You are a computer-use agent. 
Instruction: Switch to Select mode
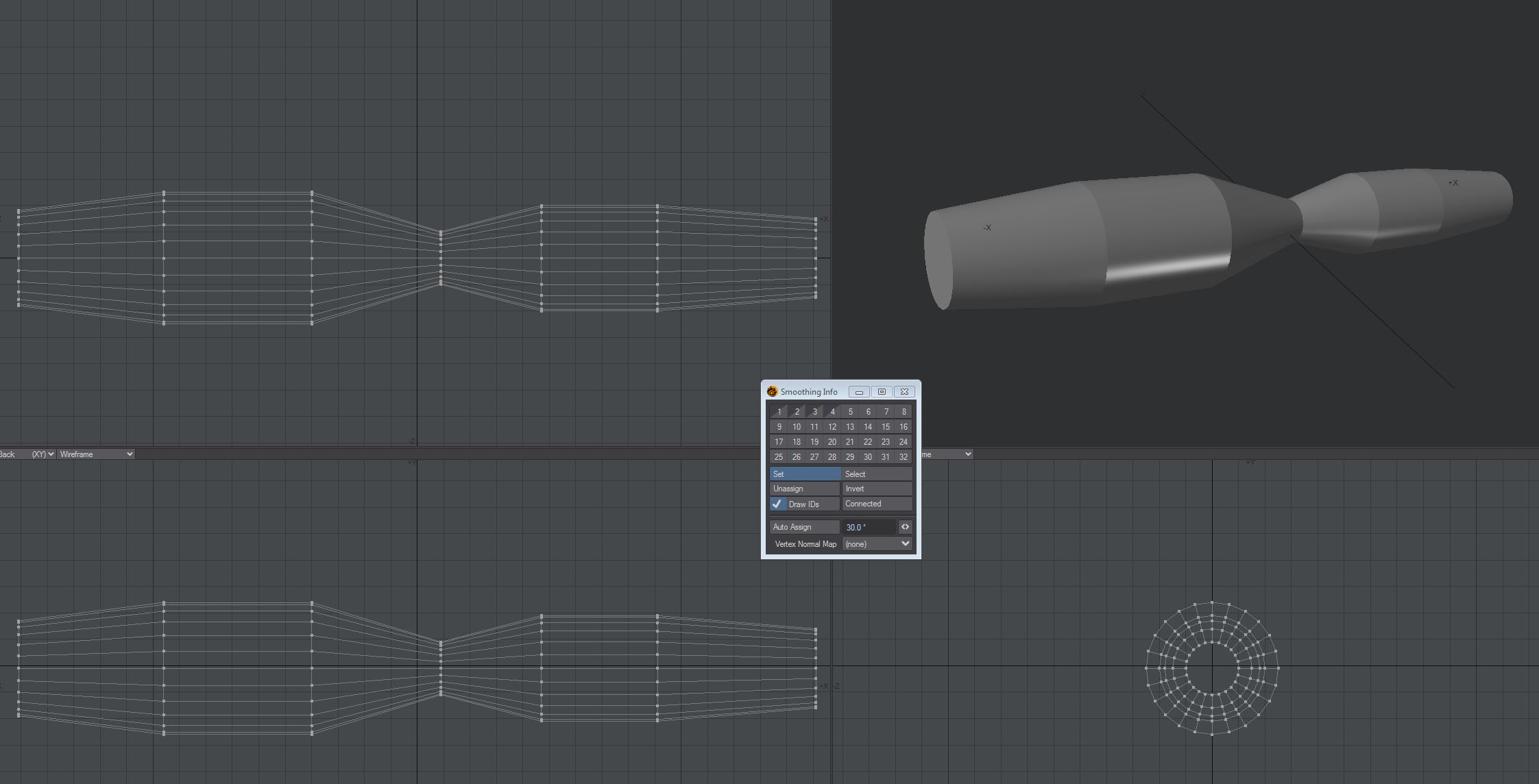tap(877, 474)
